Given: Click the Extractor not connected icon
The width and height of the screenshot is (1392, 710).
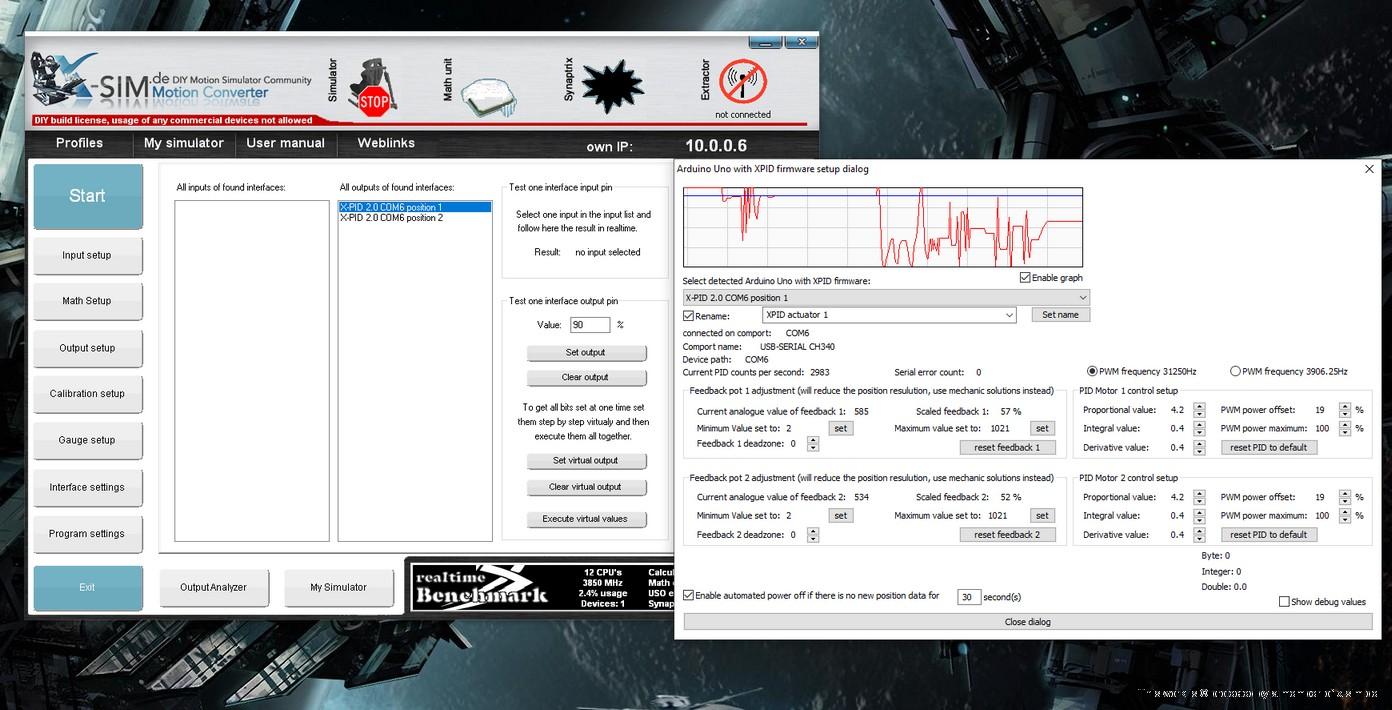Looking at the screenshot, I should pos(742,83).
